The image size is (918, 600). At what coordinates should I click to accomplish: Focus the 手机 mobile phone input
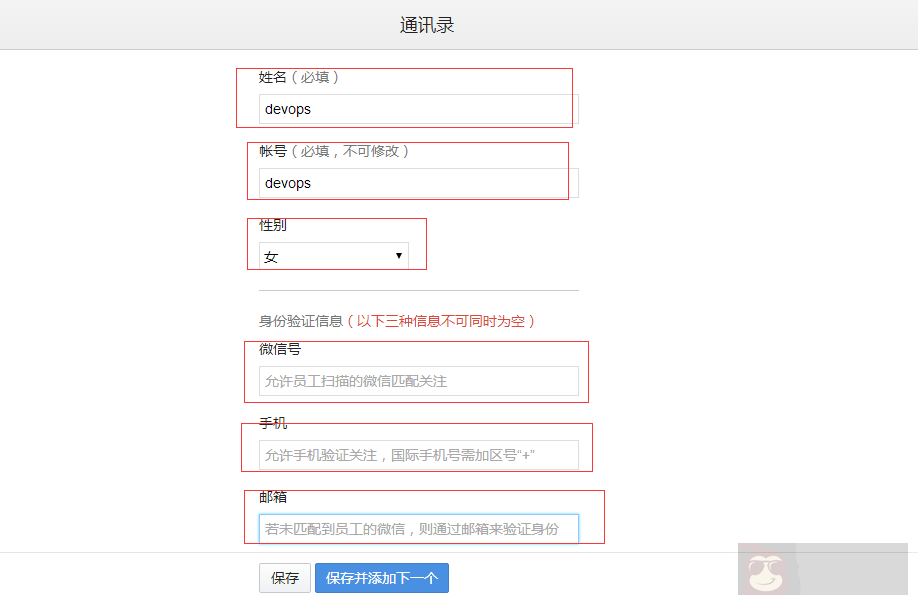pos(419,455)
